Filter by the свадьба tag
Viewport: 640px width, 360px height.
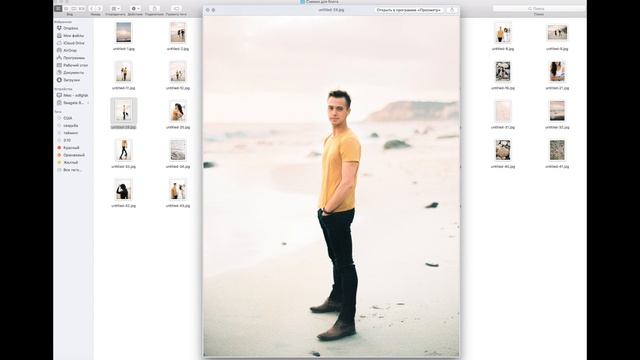pos(68,125)
